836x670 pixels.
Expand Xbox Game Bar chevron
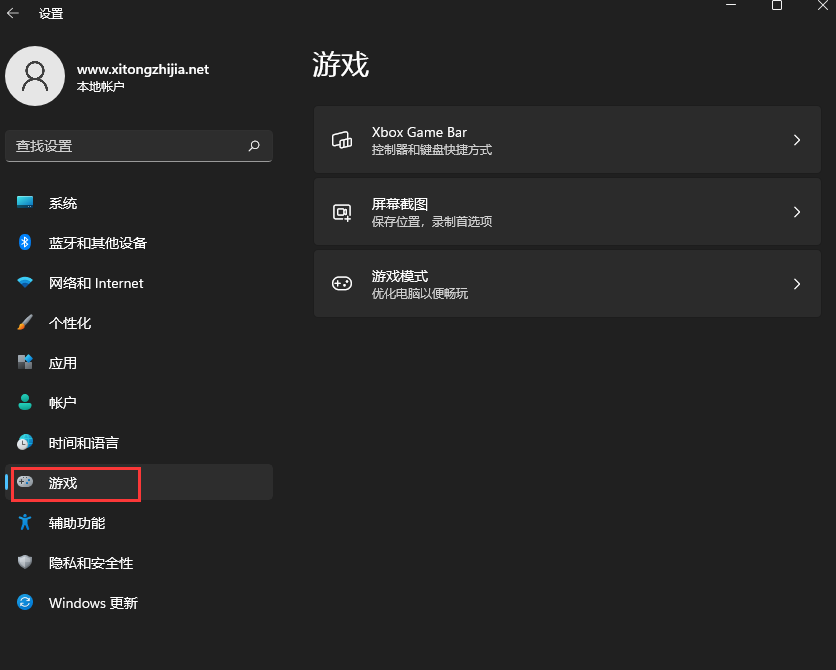[797, 140]
